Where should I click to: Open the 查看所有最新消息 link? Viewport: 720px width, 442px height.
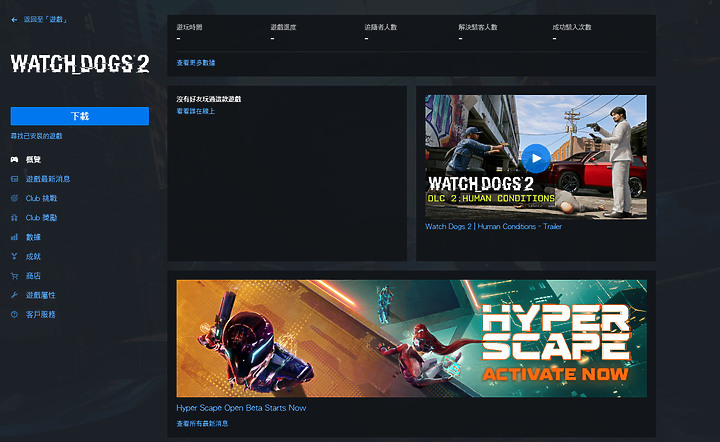(x=202, y=423)
